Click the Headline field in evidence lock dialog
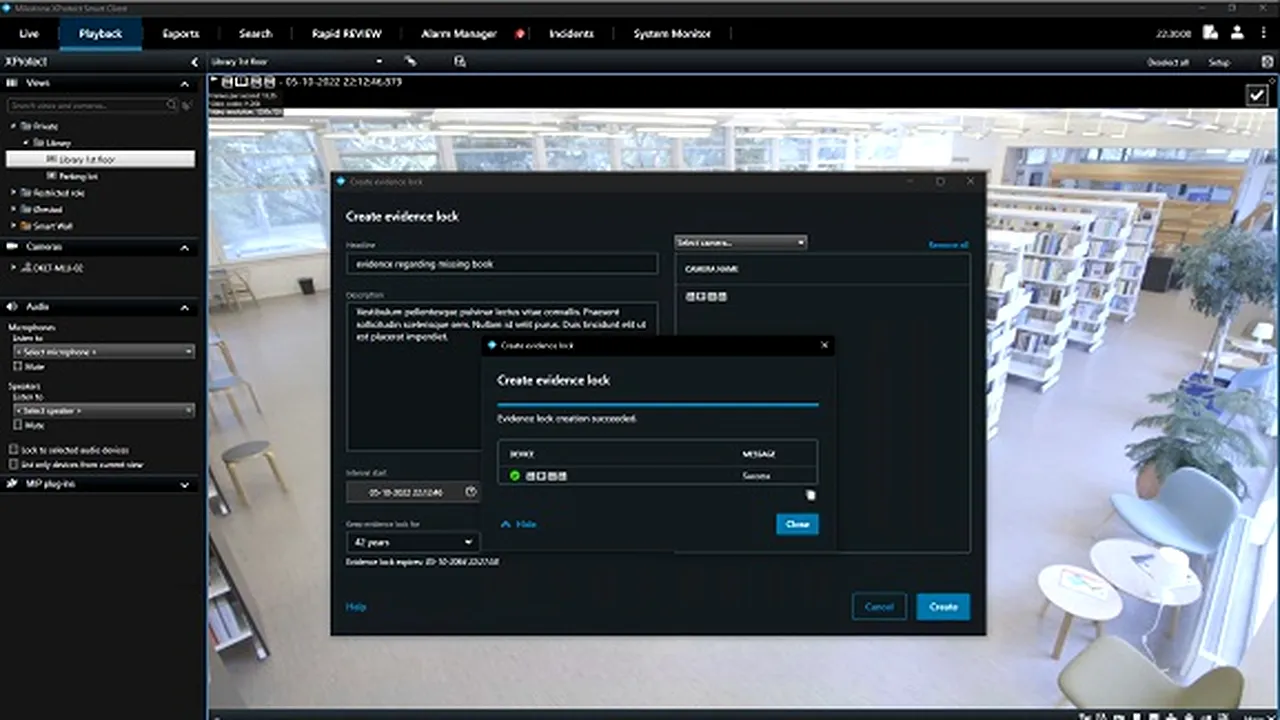The image size is (1280, 720). (x=502, y=264)
